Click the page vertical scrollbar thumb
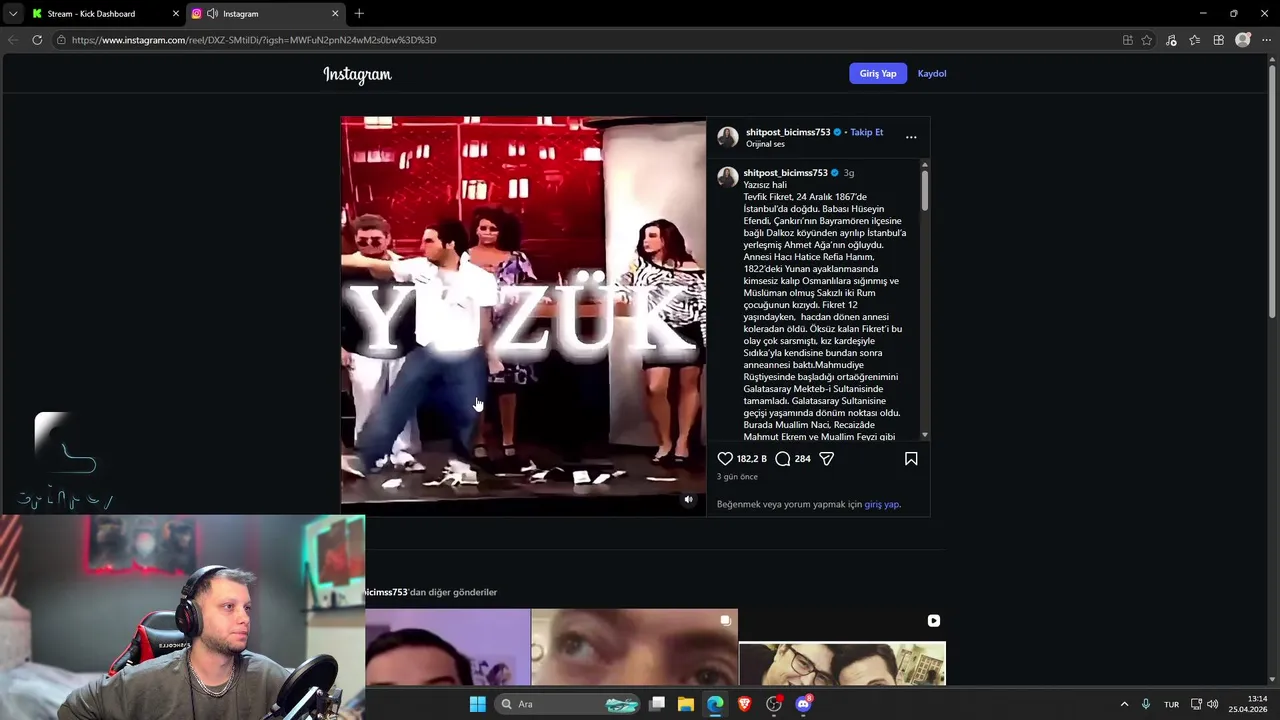Viewport: 1280px width, 720px height. tap(1273, 190)
